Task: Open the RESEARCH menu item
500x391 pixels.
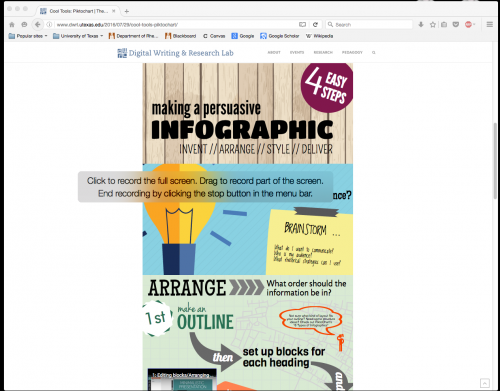Action: click(x=323, y=52)
